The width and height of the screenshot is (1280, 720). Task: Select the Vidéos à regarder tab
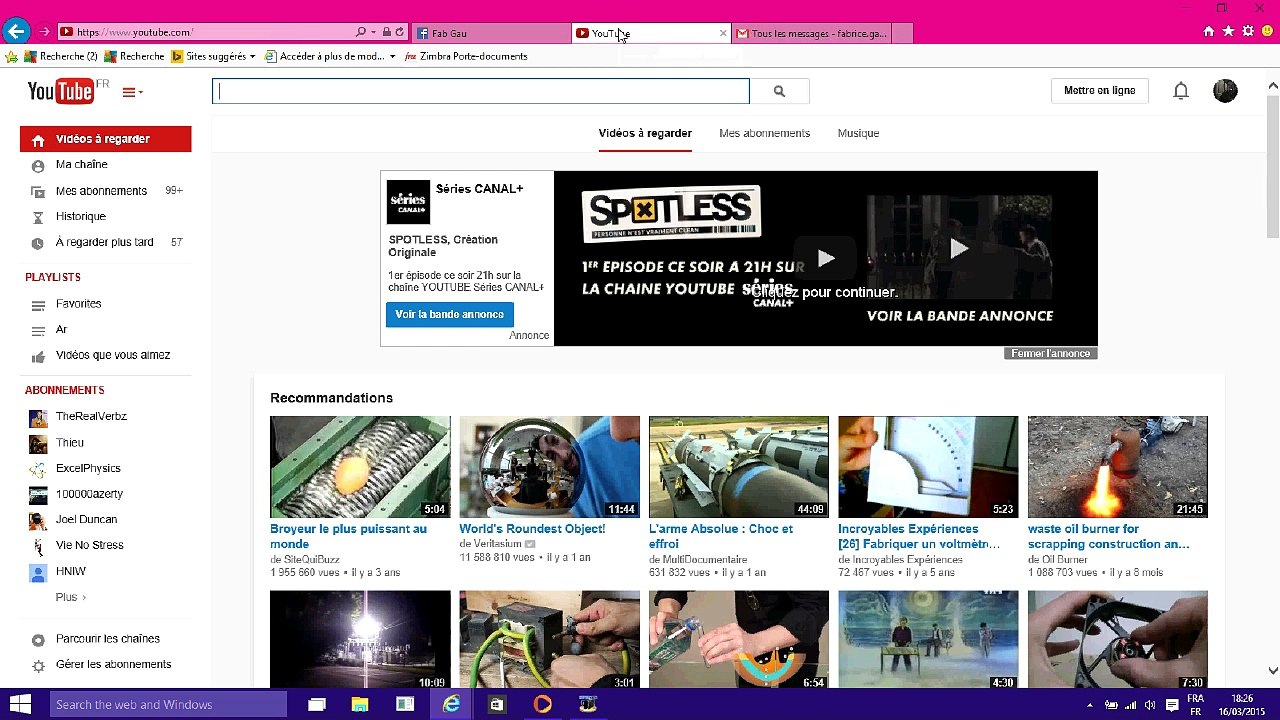(645, 133)
